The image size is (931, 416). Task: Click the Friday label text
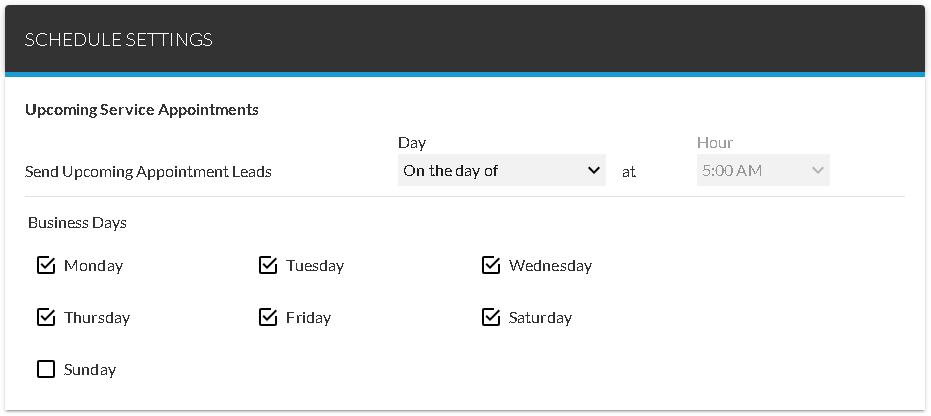[308, 318]
